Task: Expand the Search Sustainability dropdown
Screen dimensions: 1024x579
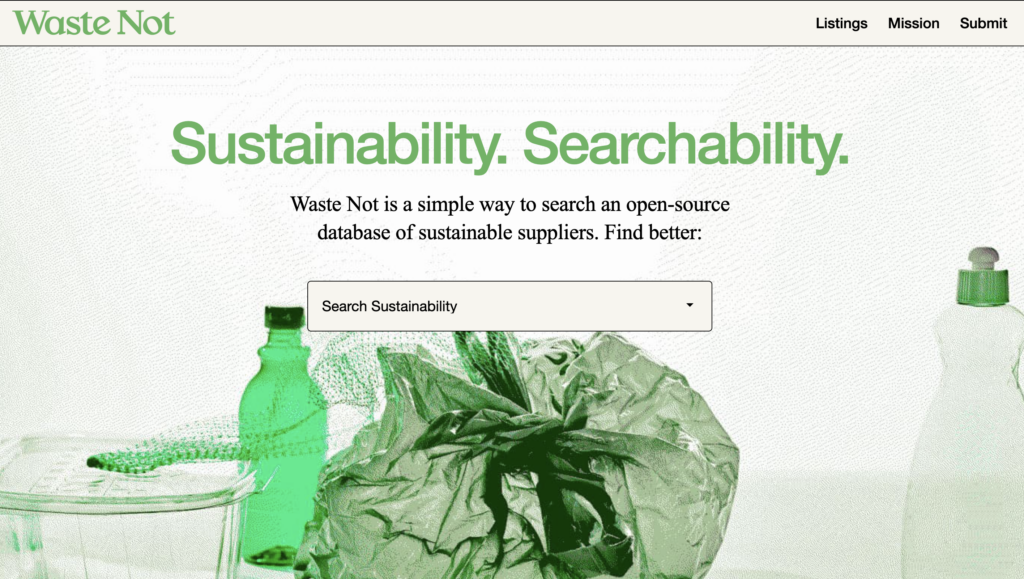Action: (x=509, y=306)
